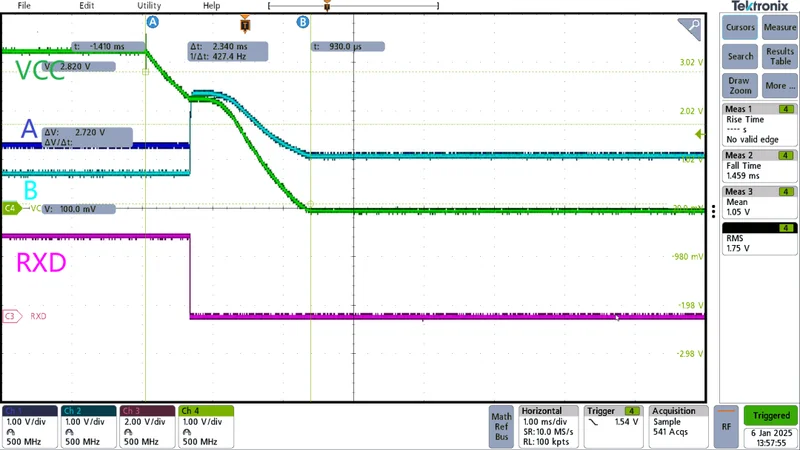Click the Measure button

pyautogui.click(x=780, y=28)
